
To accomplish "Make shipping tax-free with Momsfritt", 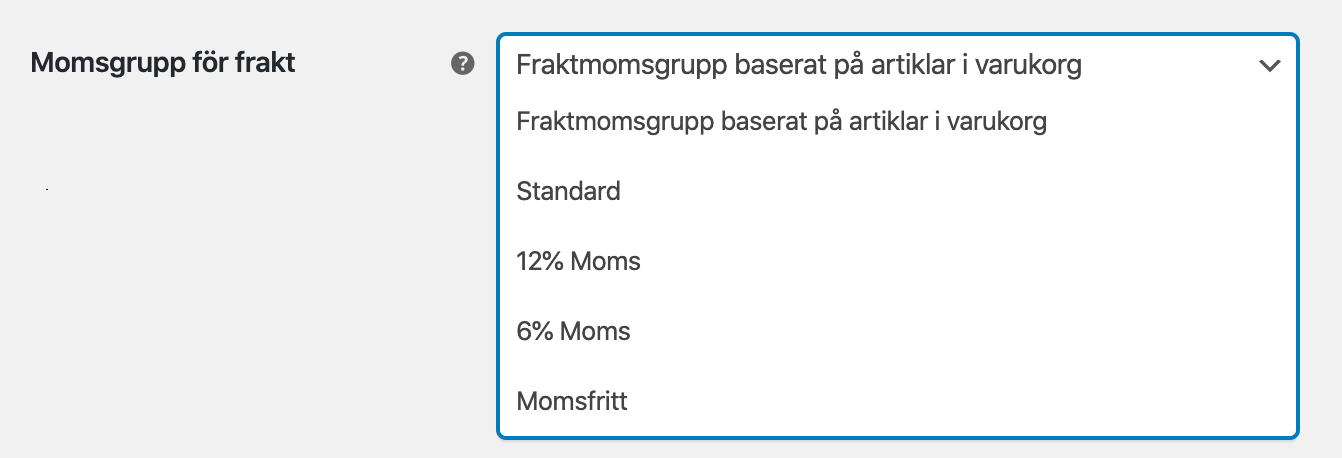I will 572,402.
